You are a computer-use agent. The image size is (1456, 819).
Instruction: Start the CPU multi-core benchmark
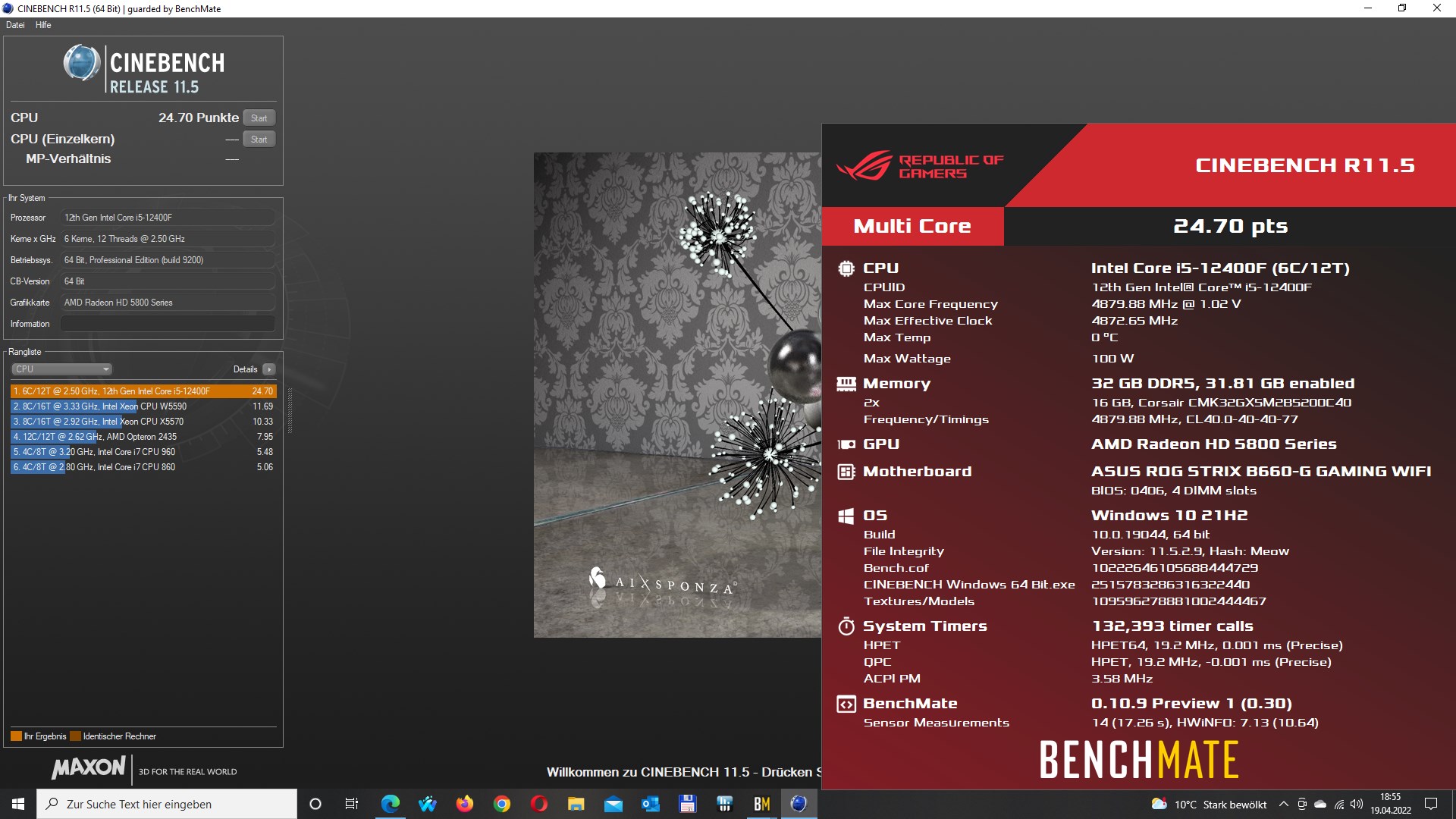(x=259, y=118)
